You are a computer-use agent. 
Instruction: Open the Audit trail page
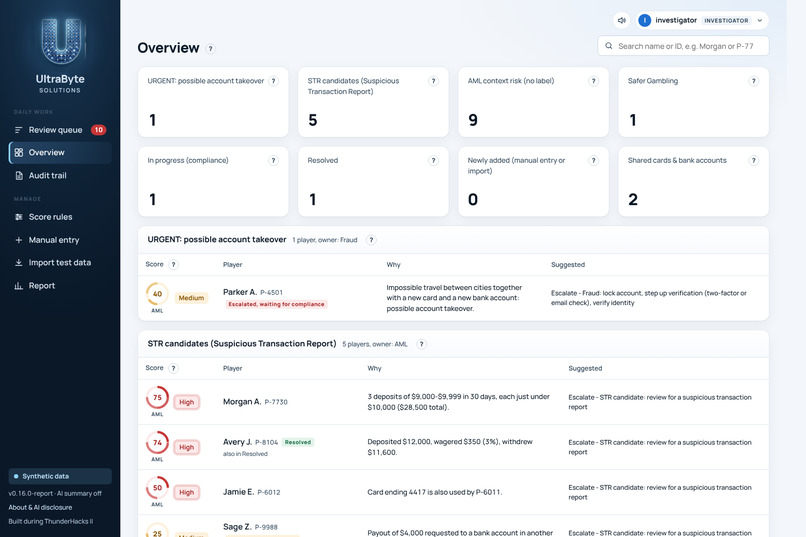click(60, 176)
